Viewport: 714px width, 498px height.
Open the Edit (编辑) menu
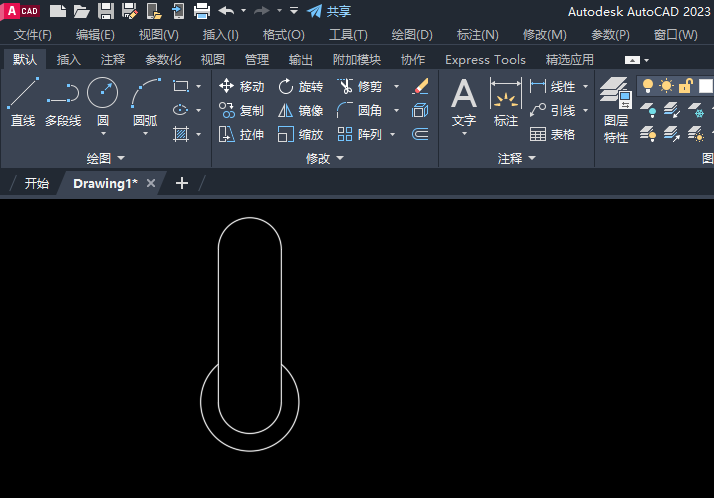pos(95,35)
